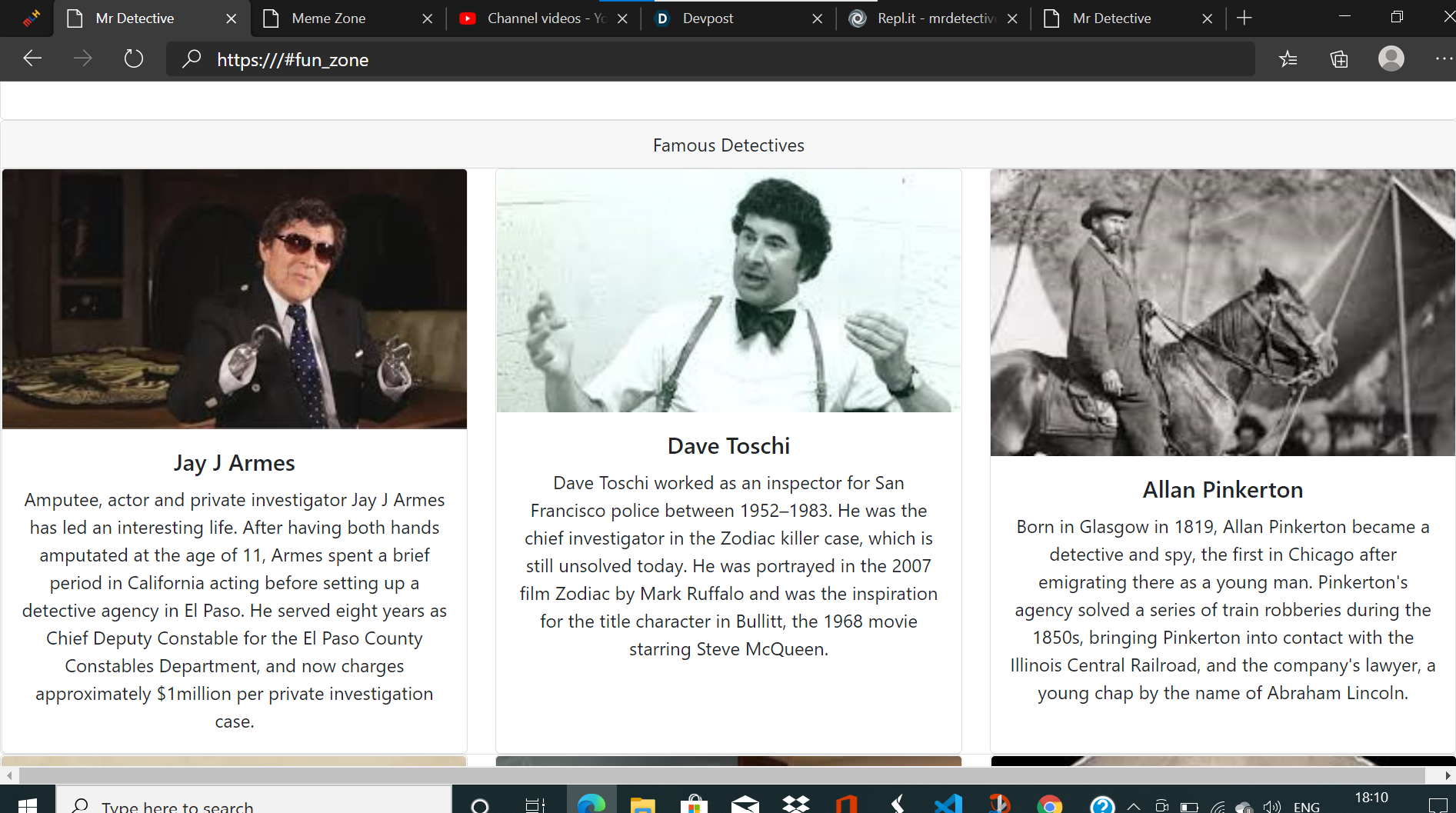
Task: Select the first Mr Detective tab
Action: (x=152, y=18)
